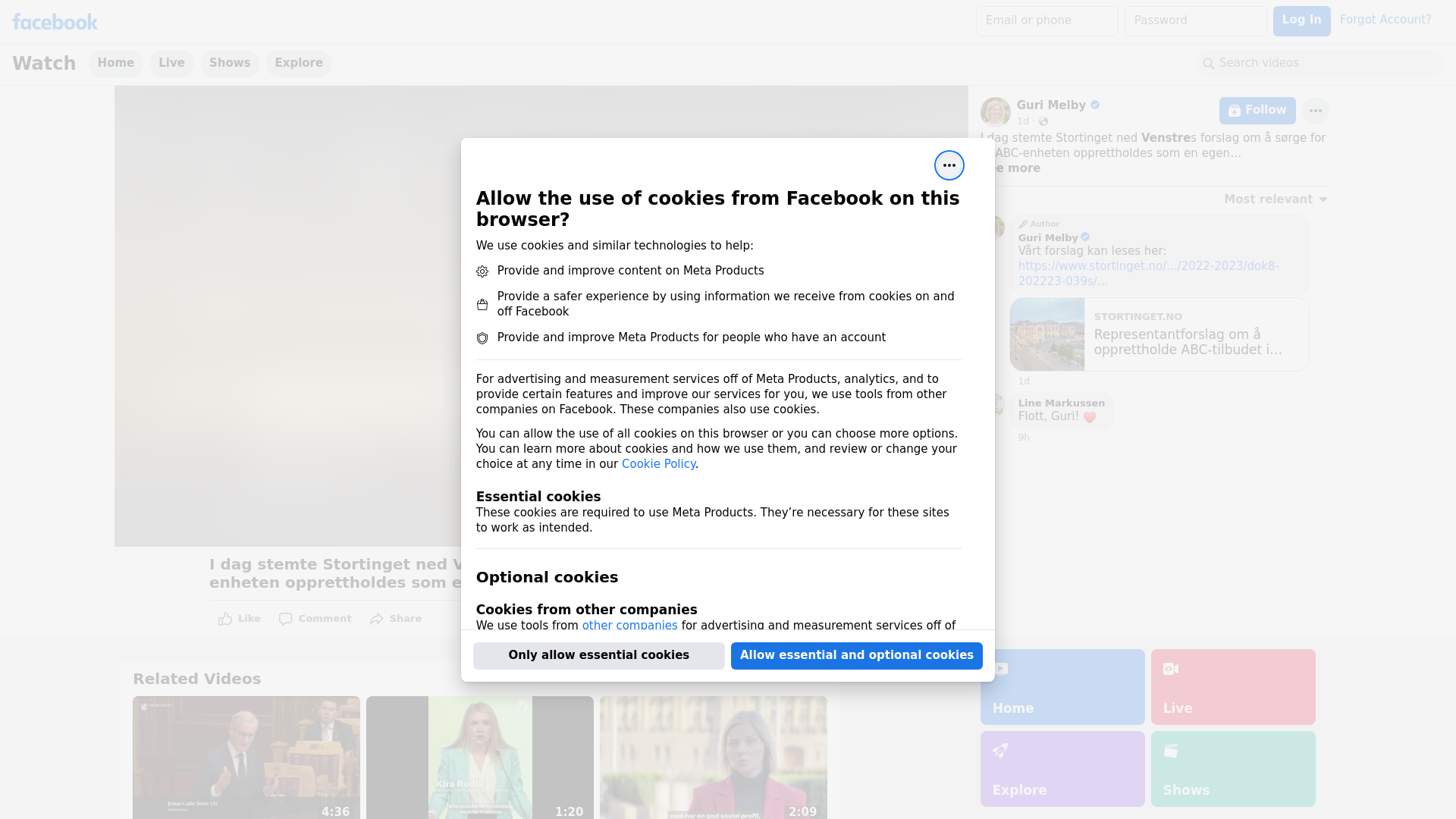Focus the Password field
This screenshot has width=1456, height=819.
point(1195,21)
